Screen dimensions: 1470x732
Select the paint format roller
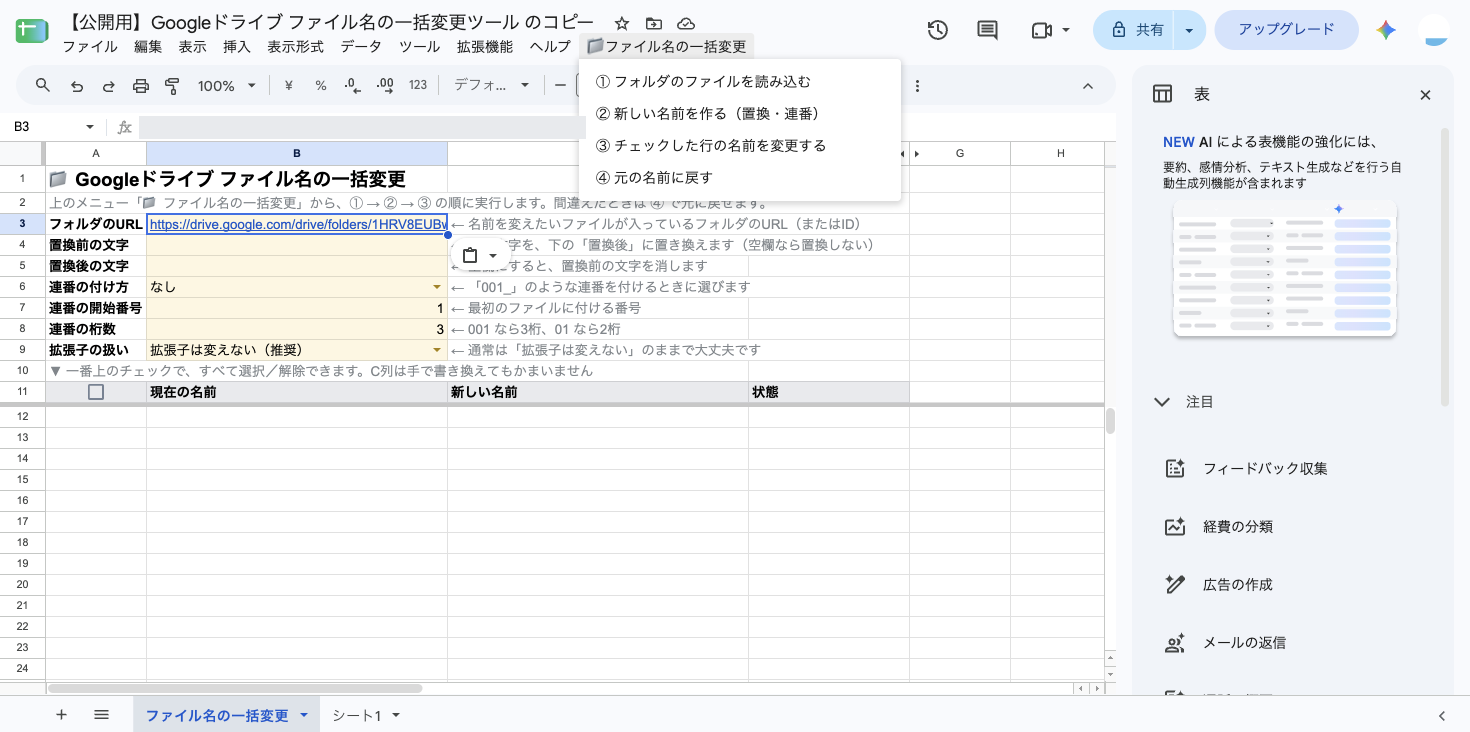pyautogui.click(x=172, y=85)
